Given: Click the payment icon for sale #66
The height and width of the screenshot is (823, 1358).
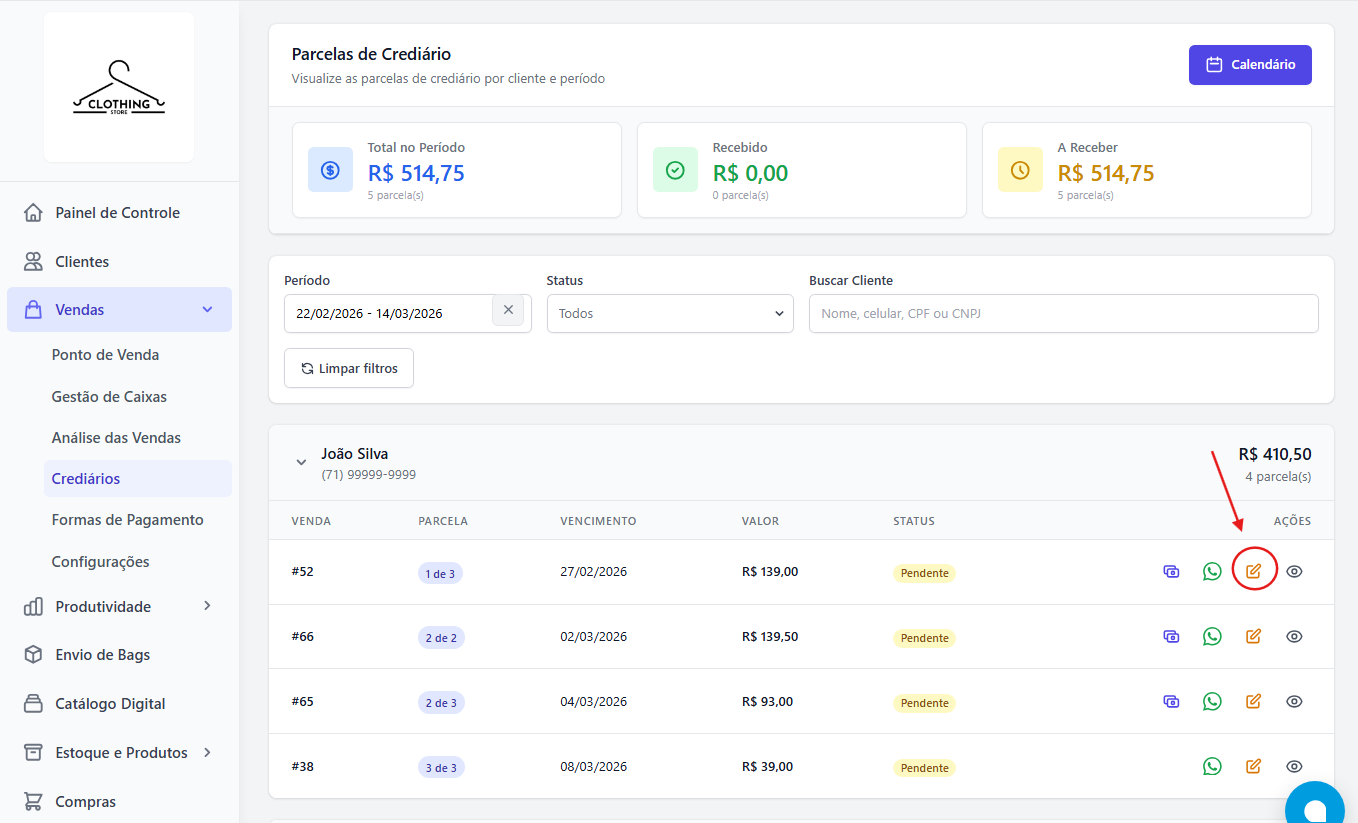Looking at the screenshot, I should coord(1171,637).
